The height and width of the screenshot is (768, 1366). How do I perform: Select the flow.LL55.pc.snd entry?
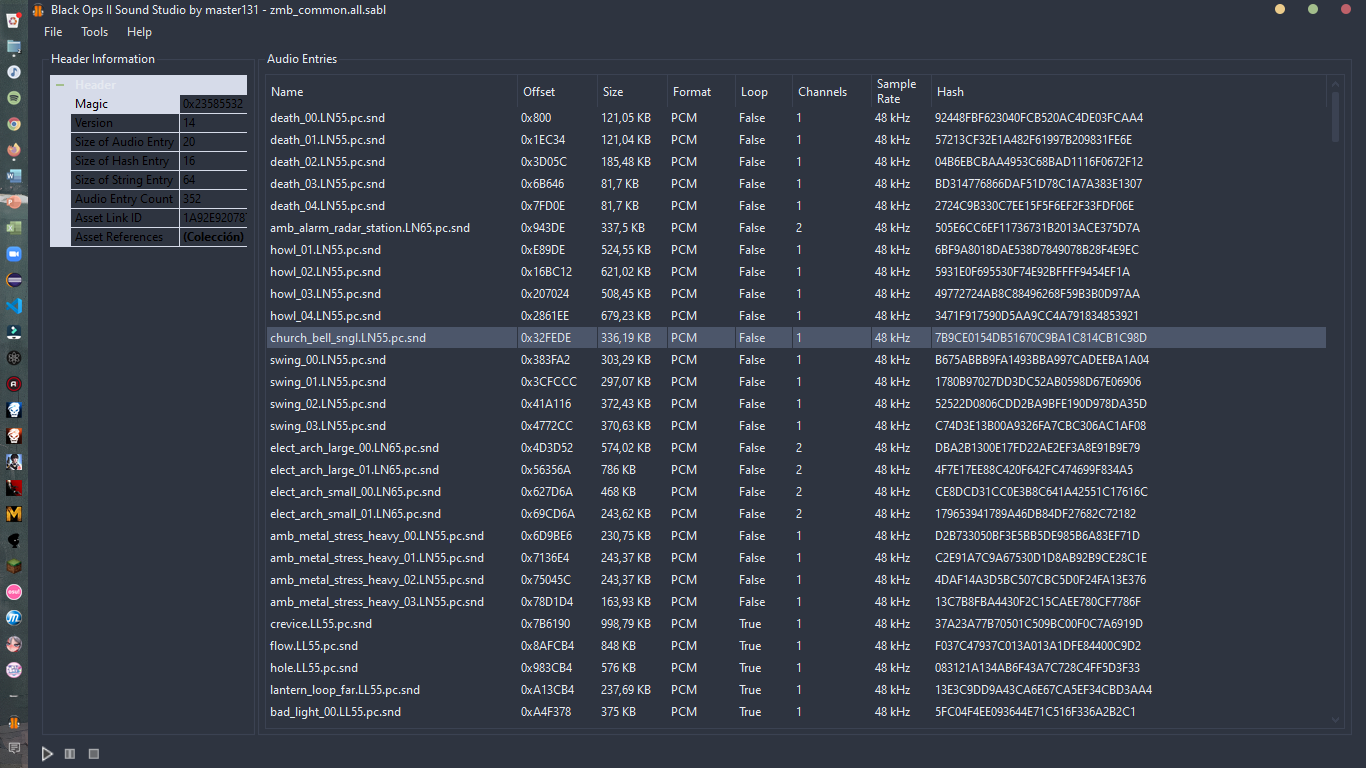pyautogui.click(x=796, y=646)
